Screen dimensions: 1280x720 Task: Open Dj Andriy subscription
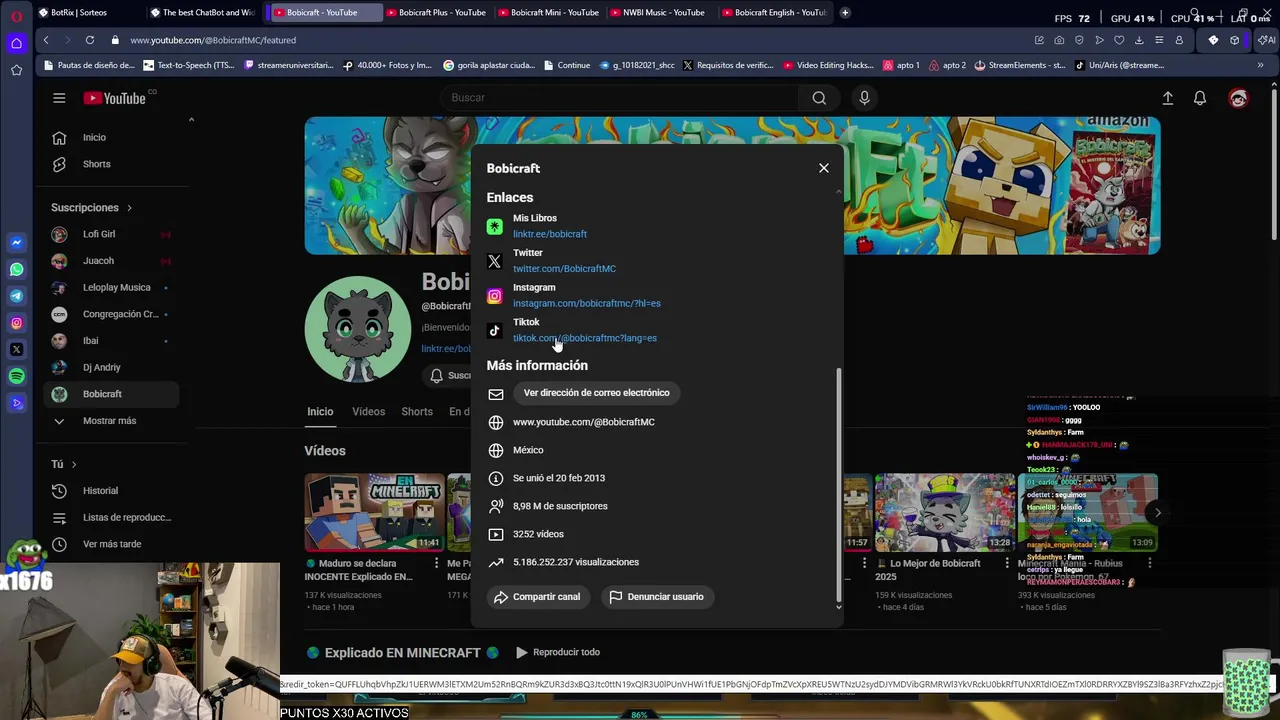coord(110,367)
